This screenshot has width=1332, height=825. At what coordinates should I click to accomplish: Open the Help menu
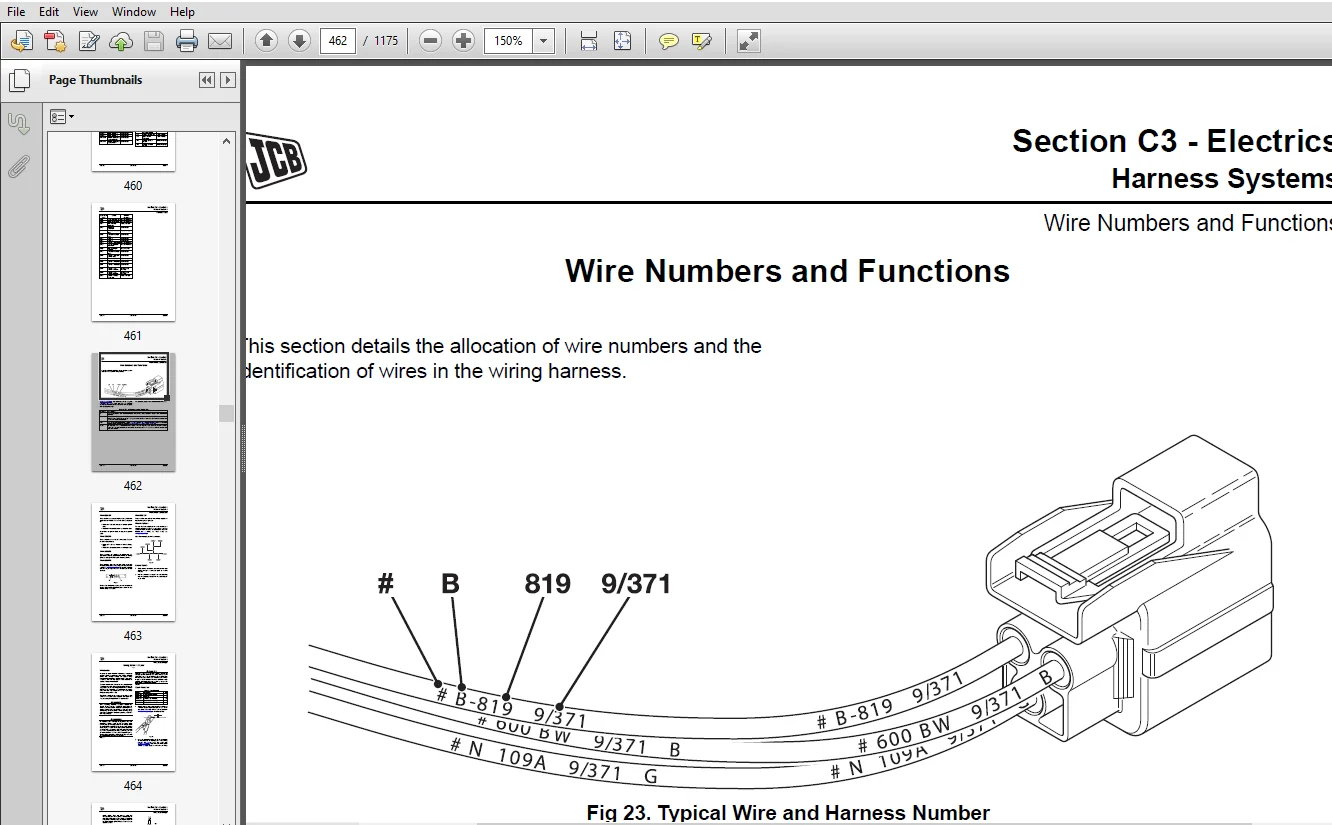click(x=182, y=12)
